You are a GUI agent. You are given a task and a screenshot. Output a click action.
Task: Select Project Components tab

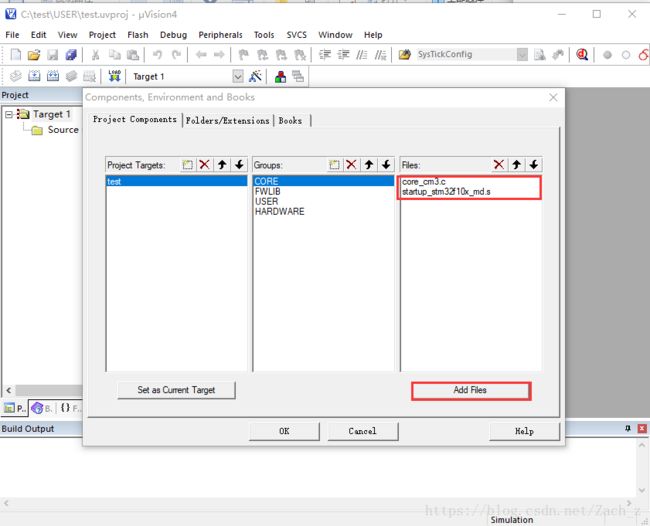[x=135, y=119]
